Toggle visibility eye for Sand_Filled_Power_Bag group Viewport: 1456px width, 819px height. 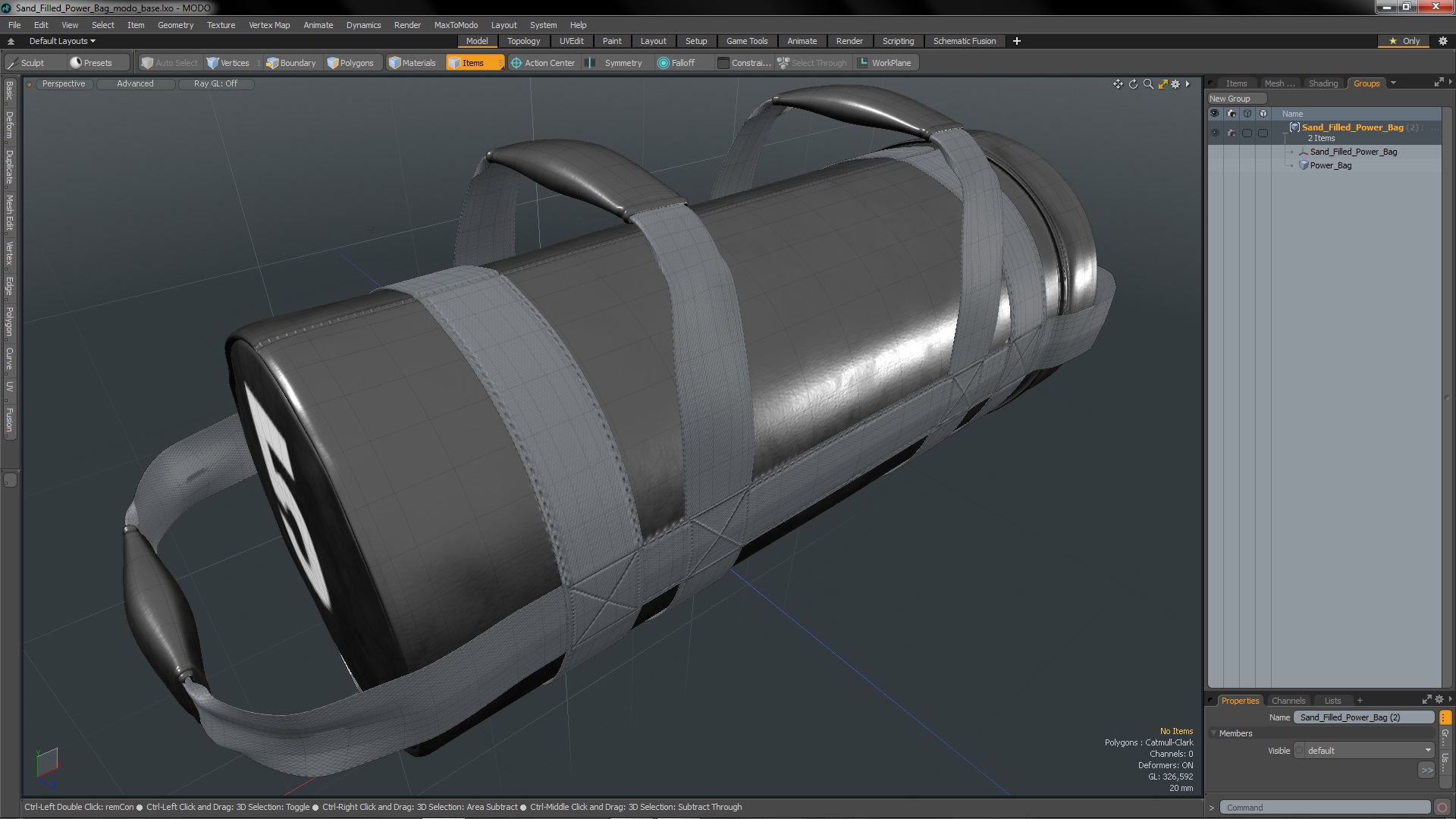point(1215,133)
